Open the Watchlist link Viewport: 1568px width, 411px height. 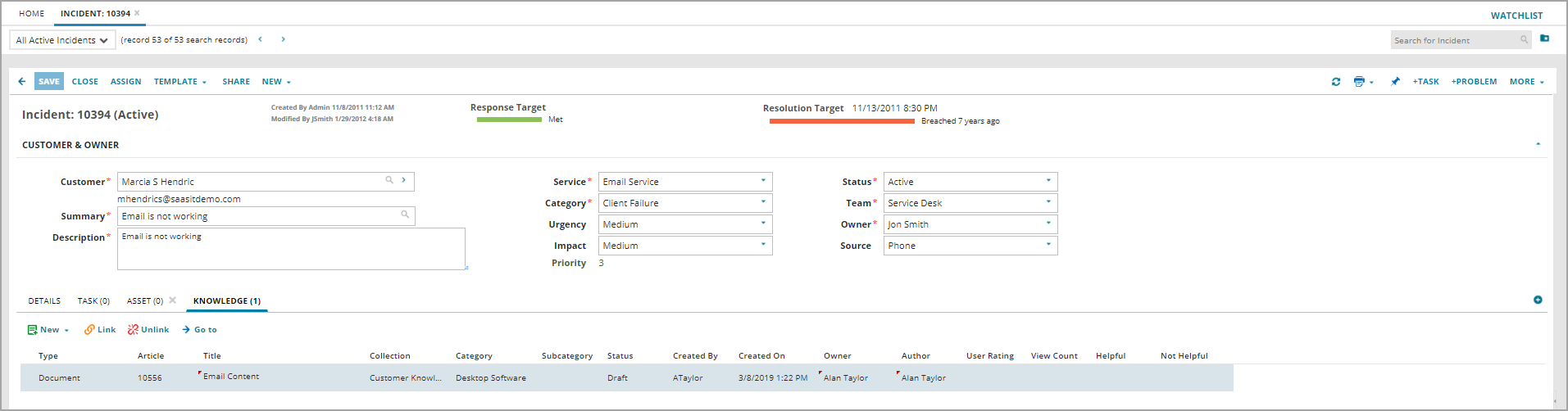1516,16
